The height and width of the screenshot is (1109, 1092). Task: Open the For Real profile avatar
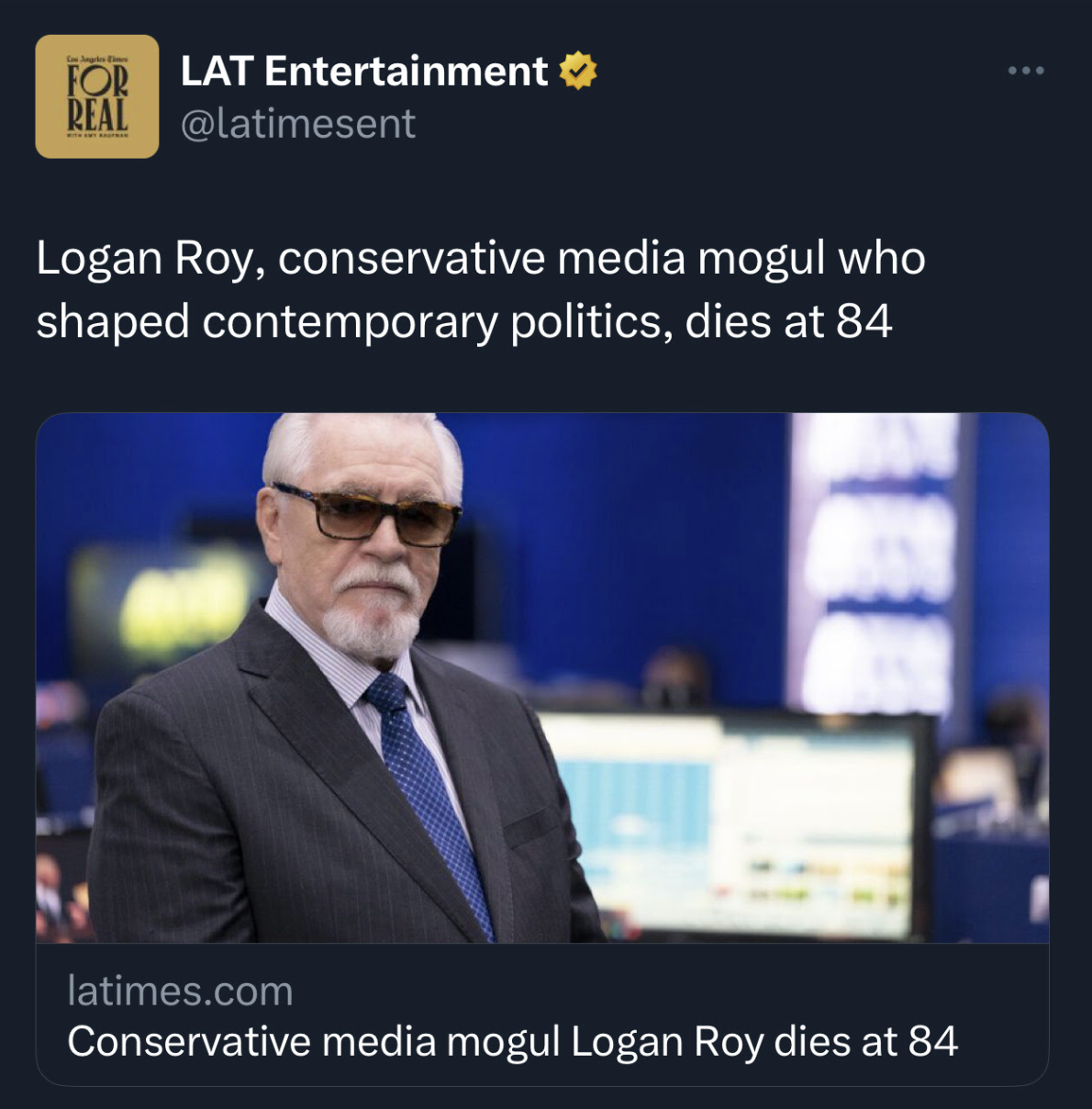(x=97, y=96)
